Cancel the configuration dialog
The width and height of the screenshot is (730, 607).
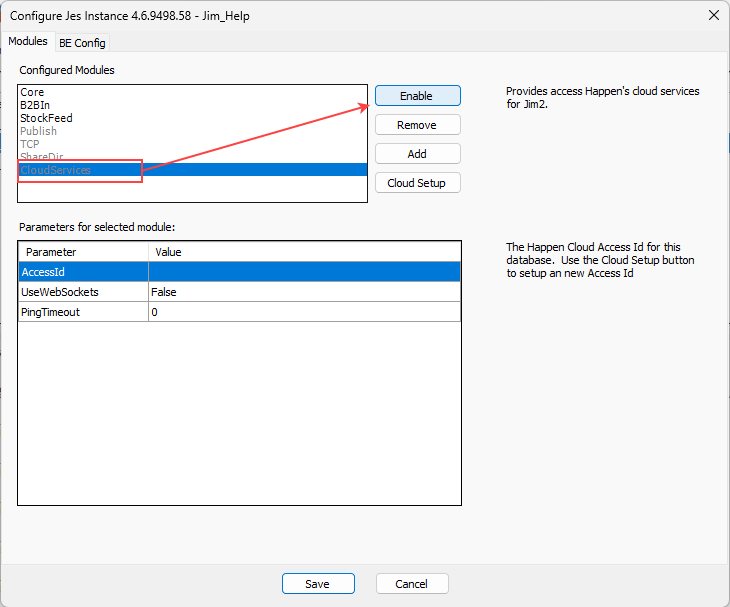pos(412,584)
